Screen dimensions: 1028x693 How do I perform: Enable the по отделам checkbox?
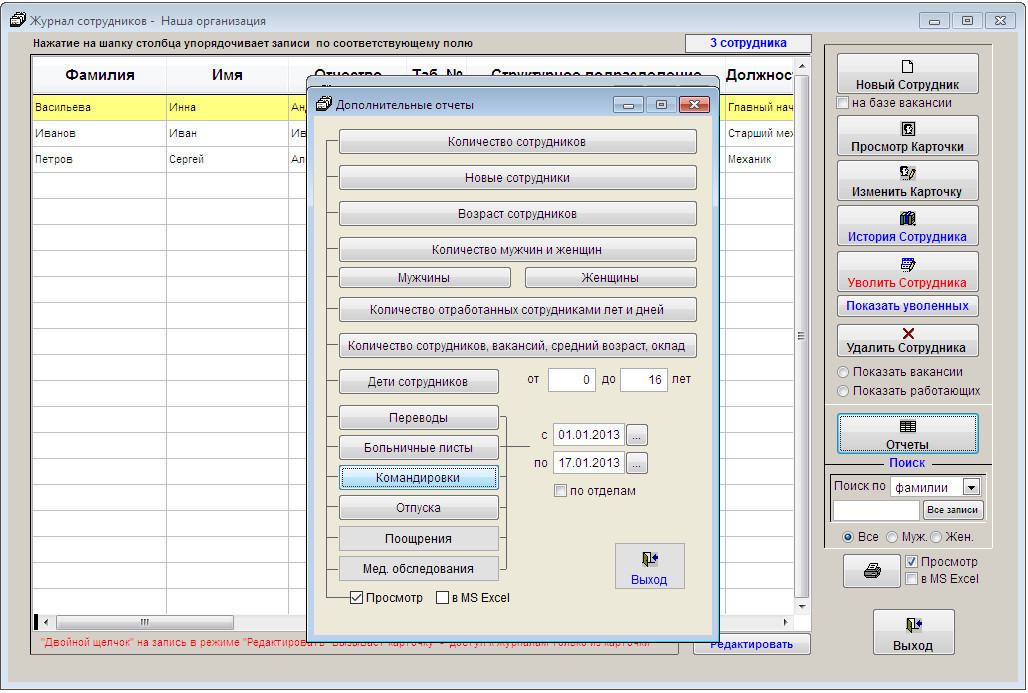(x=560, y=491)
